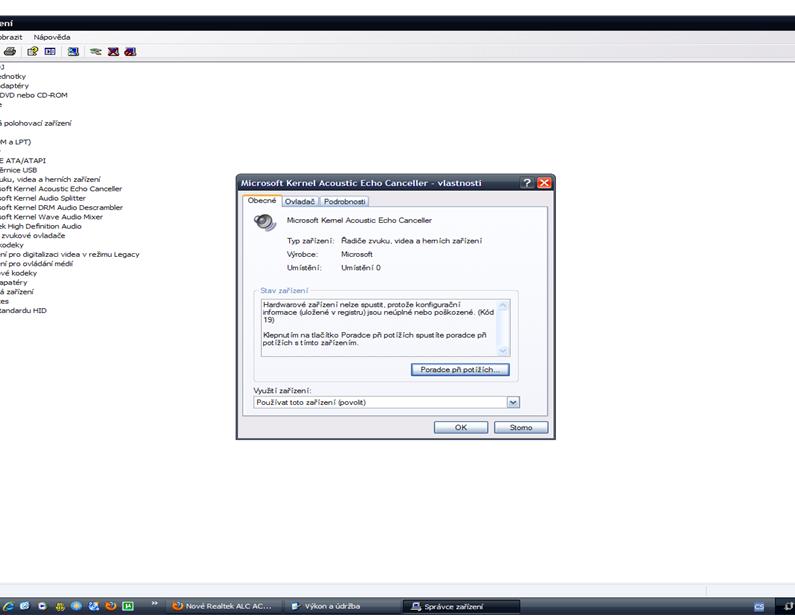The width and height of the screenshot is (795, 616).
Task: Cancel the dialog with Storno
Action: point(521,427)
